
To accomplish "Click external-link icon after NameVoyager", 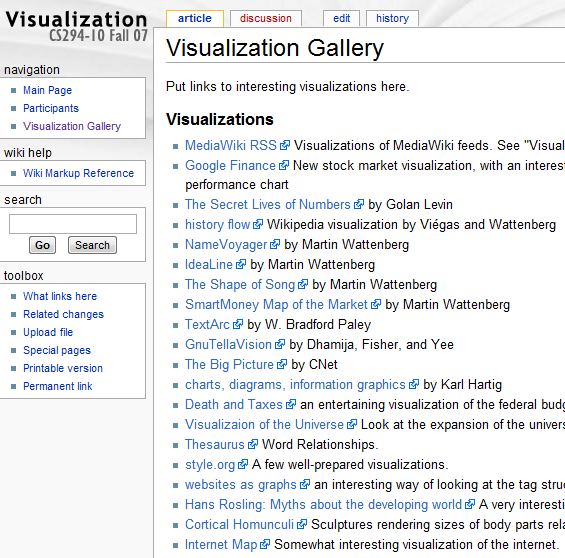I will 275,244.
